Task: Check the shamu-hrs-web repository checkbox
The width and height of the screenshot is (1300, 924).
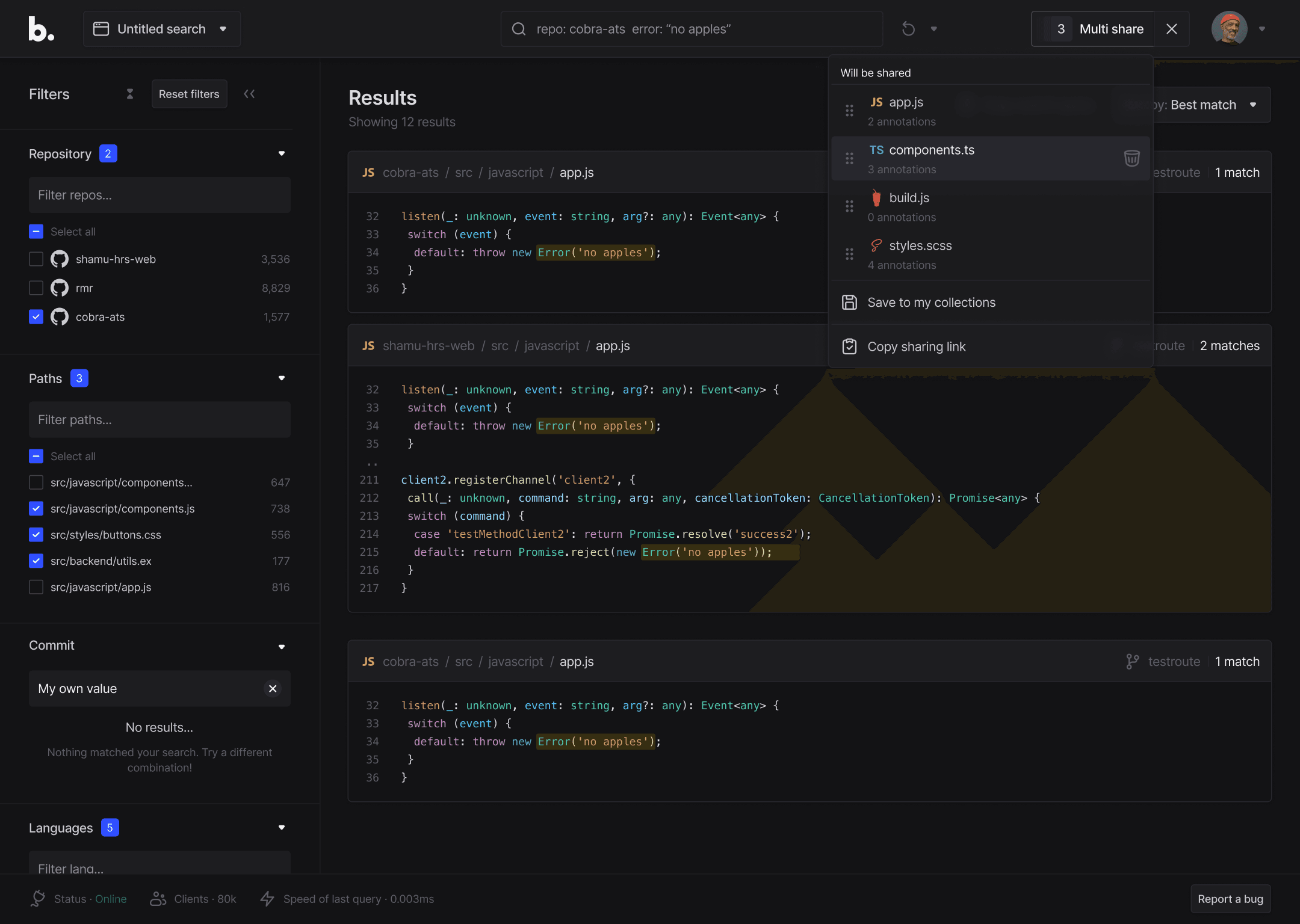Action: point(36,259)
